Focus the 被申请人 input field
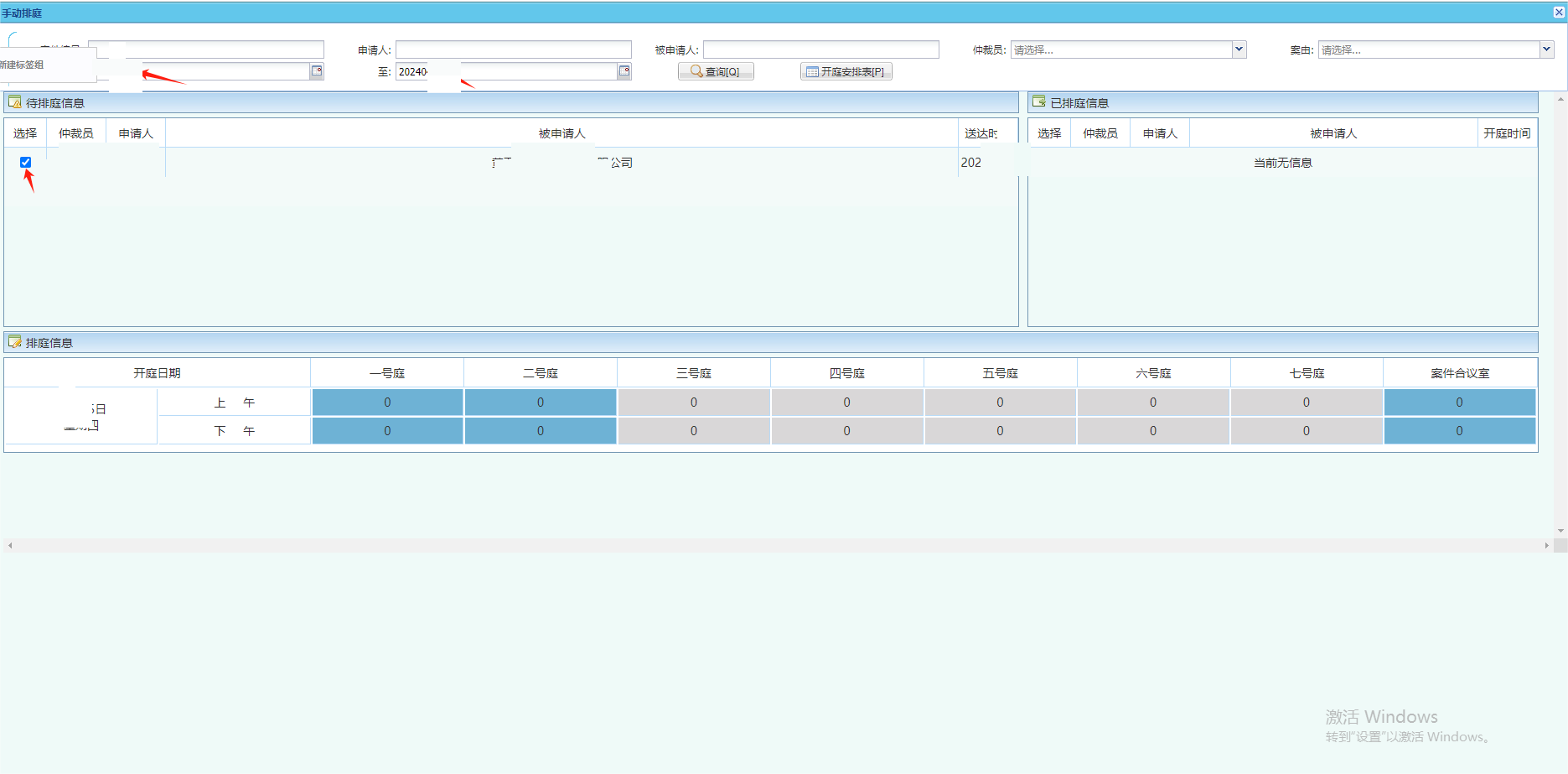1568x774 pixels. coord(820,49)
